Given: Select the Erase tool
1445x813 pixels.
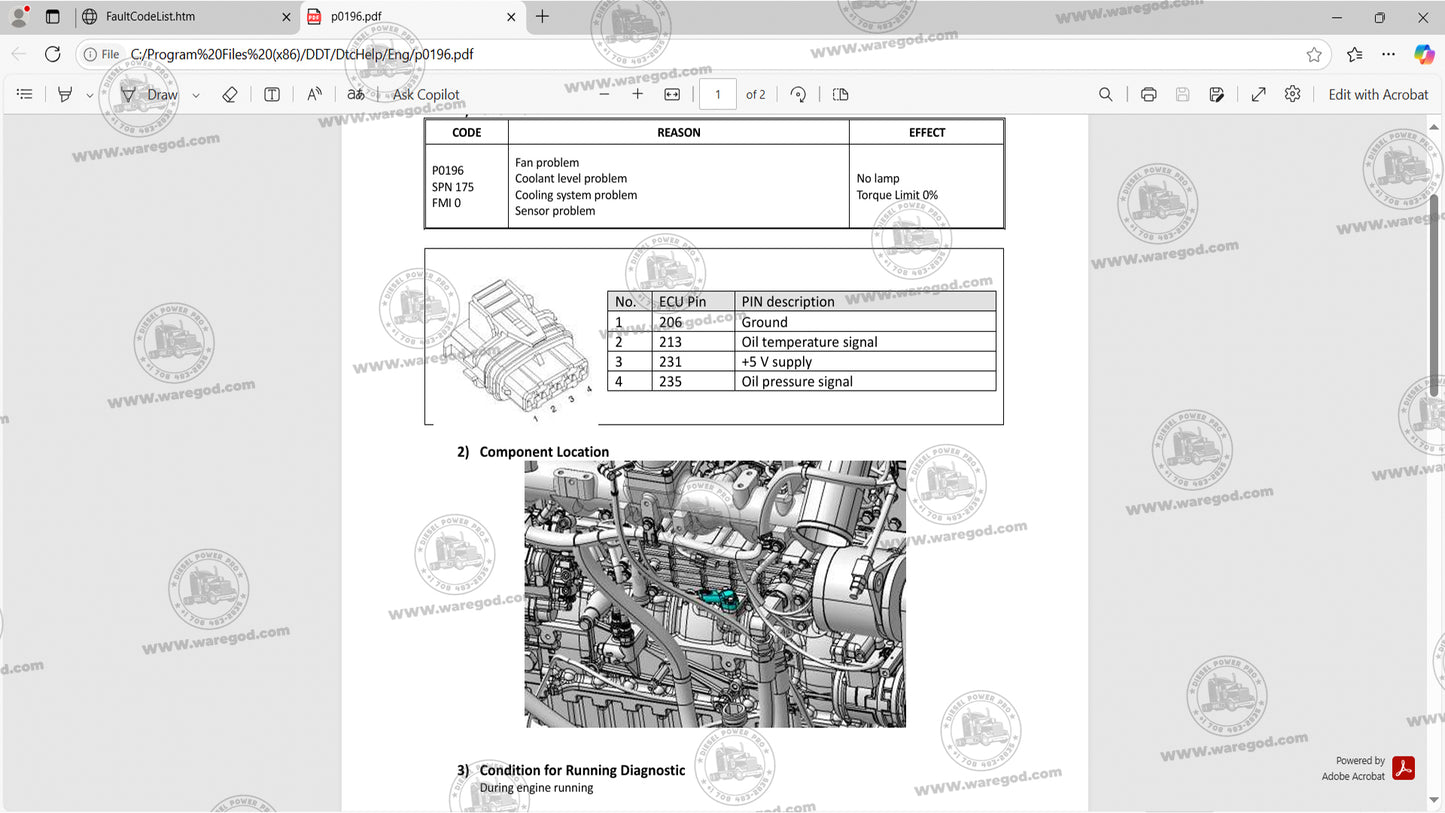Looking at the screenshot, I should pos(230,94).
